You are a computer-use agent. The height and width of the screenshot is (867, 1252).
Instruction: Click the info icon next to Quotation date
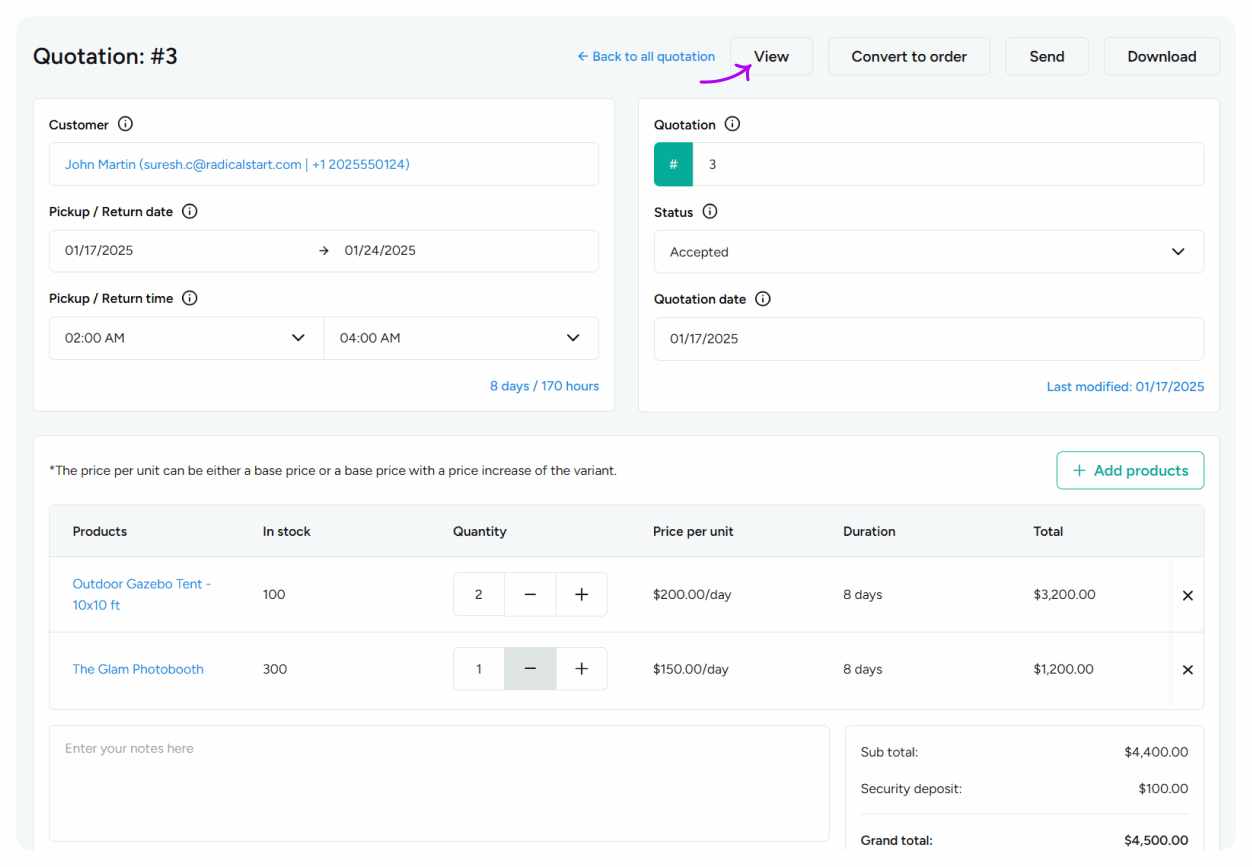click(x=763, y=298)
